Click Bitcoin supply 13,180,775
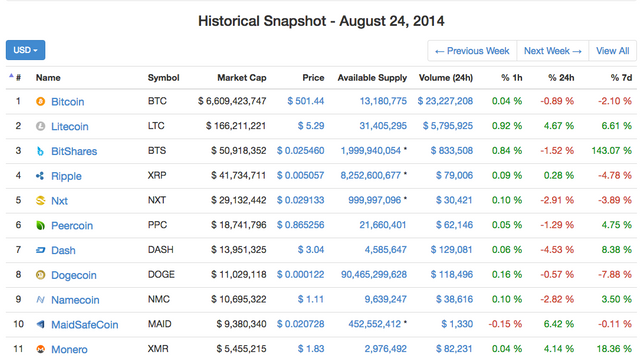The width and height of the screenshot is (640, 362). (383, 101)
